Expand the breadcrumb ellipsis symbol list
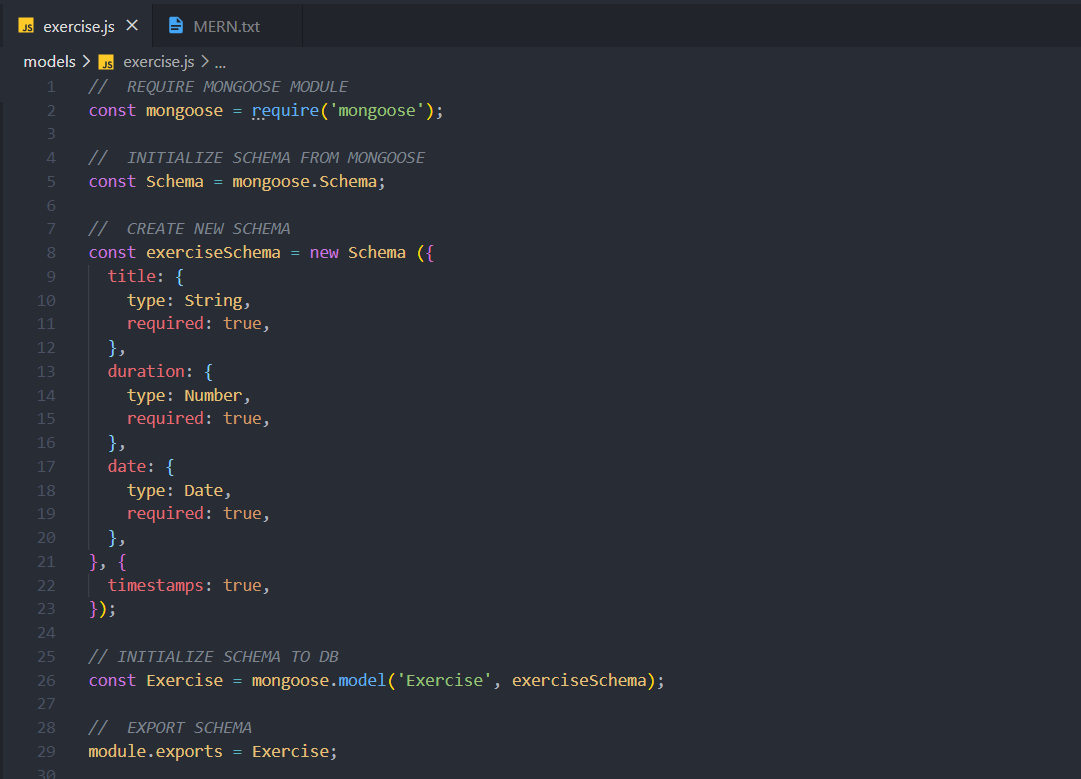 tap(220, 62)
